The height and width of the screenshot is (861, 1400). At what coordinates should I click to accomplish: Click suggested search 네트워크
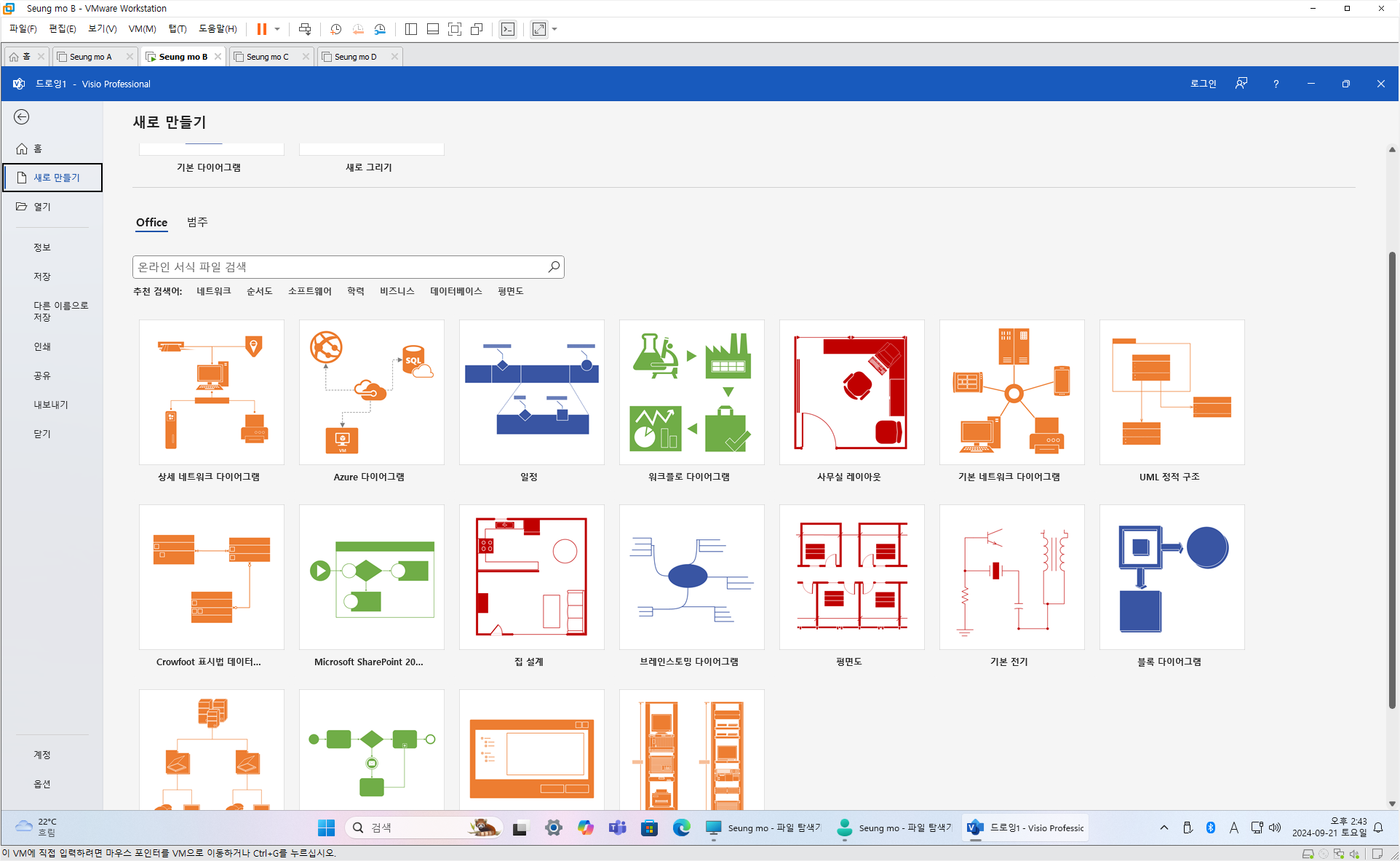pyautogui.click(x=213, y=291)
